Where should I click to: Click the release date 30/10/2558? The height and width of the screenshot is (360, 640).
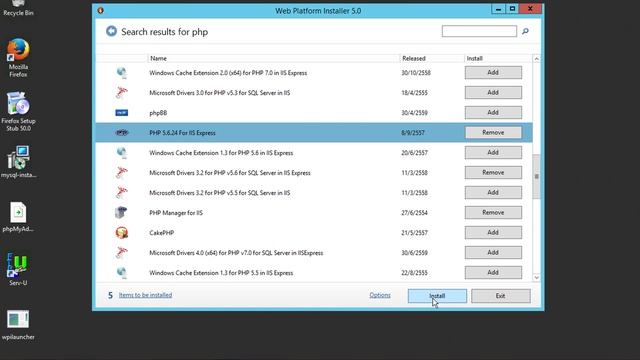pyautogui.click(x=416, y=73)
